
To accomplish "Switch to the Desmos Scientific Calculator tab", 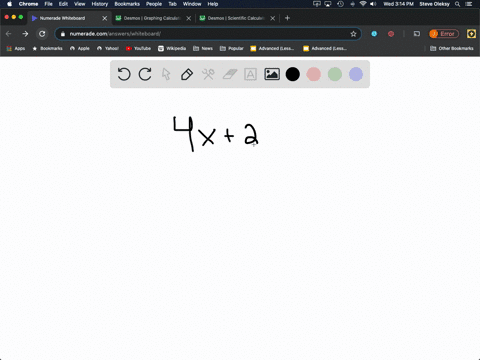I will (x=236, y=18).
